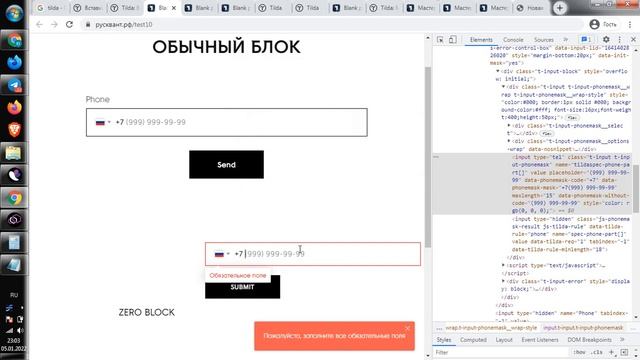This screenshot has height=360, width=640.
Task: Open the Guest profile button
Action: [x=603, y=24]
